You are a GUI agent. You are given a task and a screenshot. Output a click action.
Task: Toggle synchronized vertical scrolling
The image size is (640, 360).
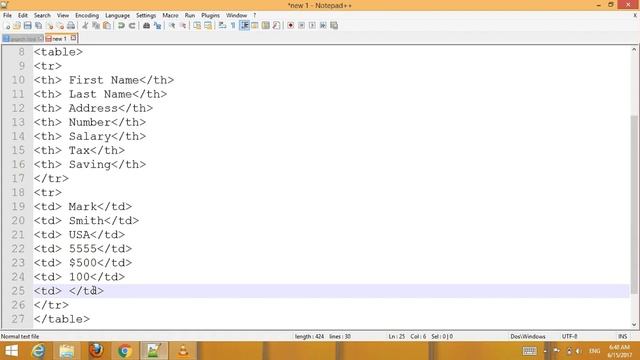(197, 25)
